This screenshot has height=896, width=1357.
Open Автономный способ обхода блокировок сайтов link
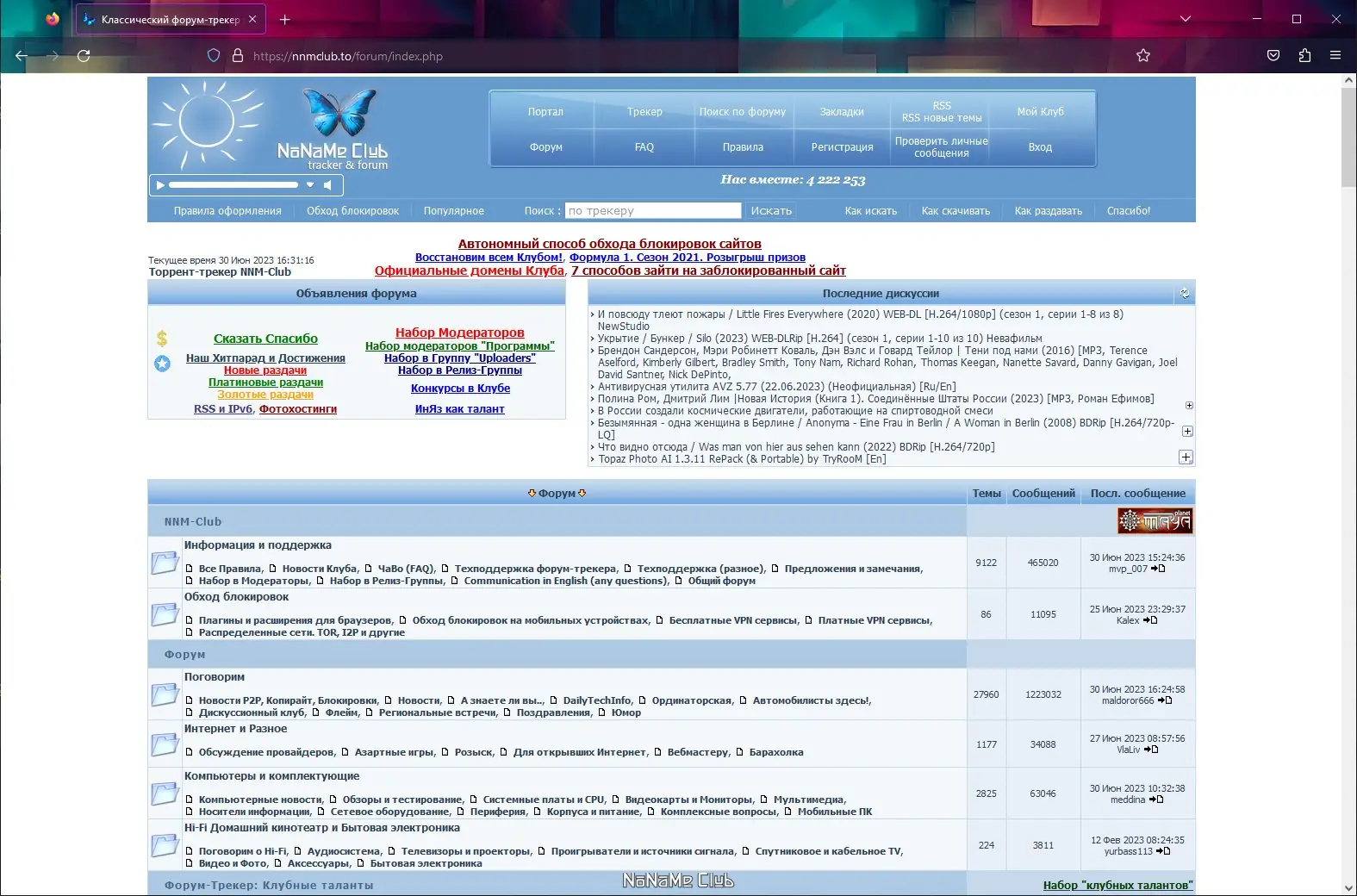click(x=609, y=244)
